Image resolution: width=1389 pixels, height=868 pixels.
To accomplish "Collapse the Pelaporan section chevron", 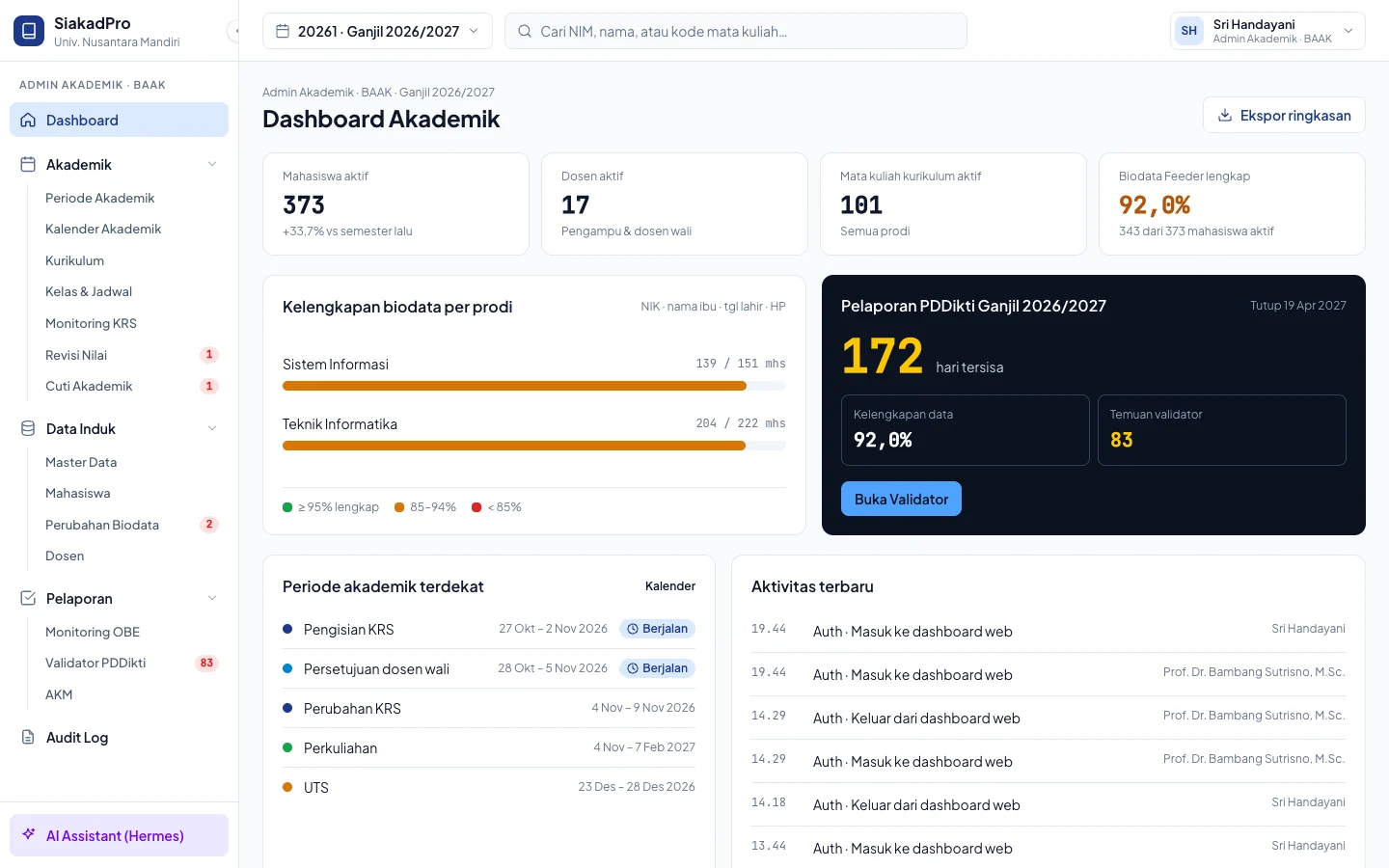I will pyautogui.click(x=212, y=599).
